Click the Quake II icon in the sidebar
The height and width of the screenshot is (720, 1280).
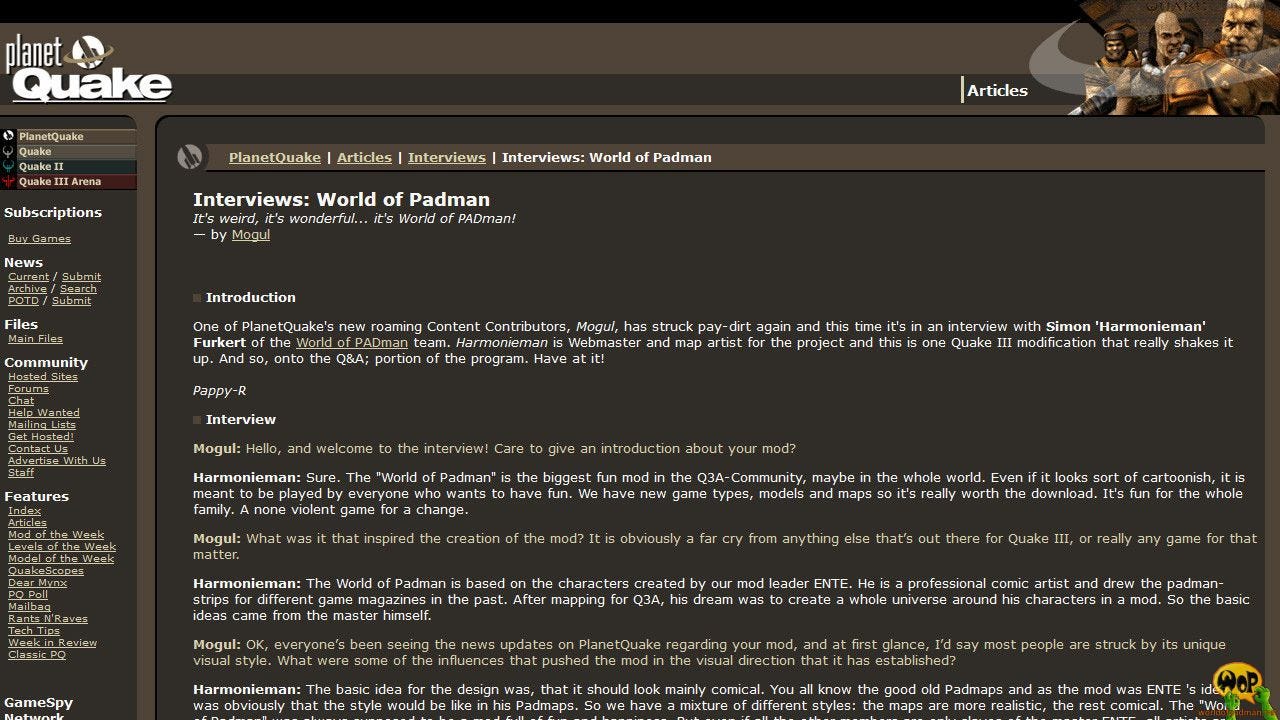(x=9, y=166)
